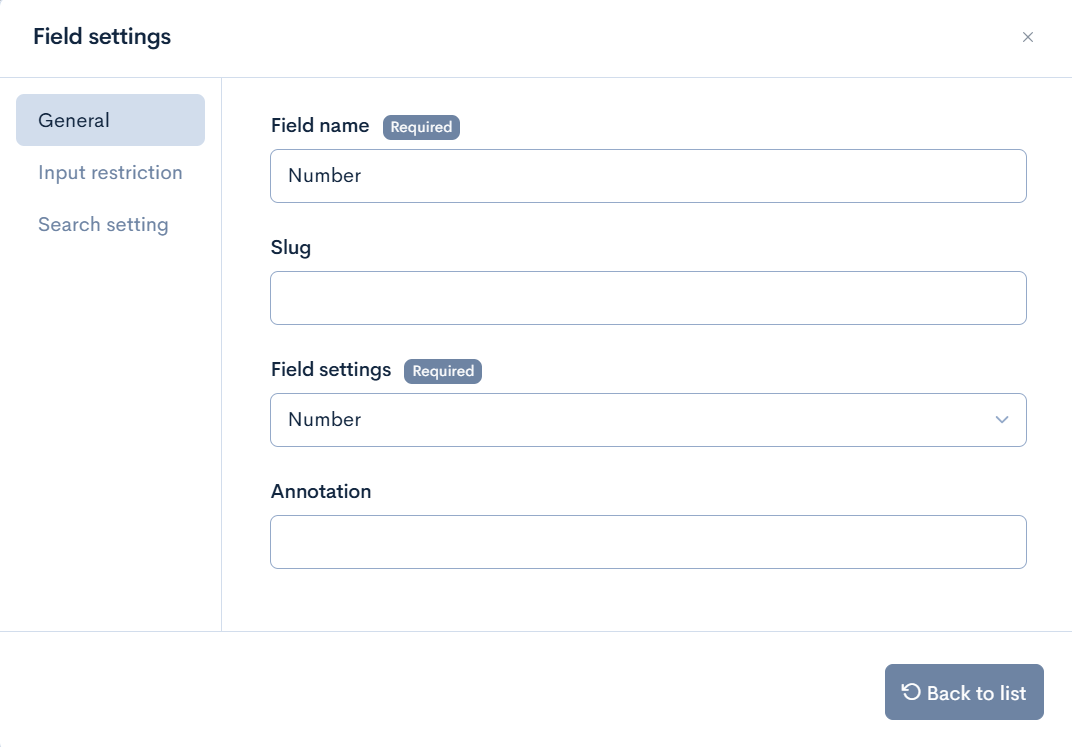Select the Number text in Field name

click(326, 175)
